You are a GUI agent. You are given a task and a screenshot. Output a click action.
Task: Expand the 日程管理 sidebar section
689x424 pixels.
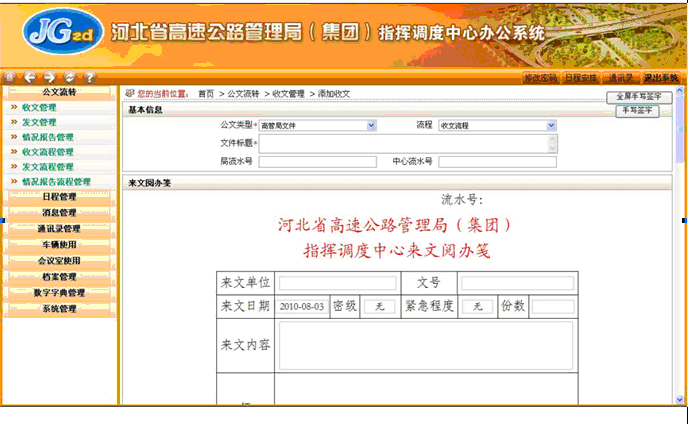click(59, 197)
